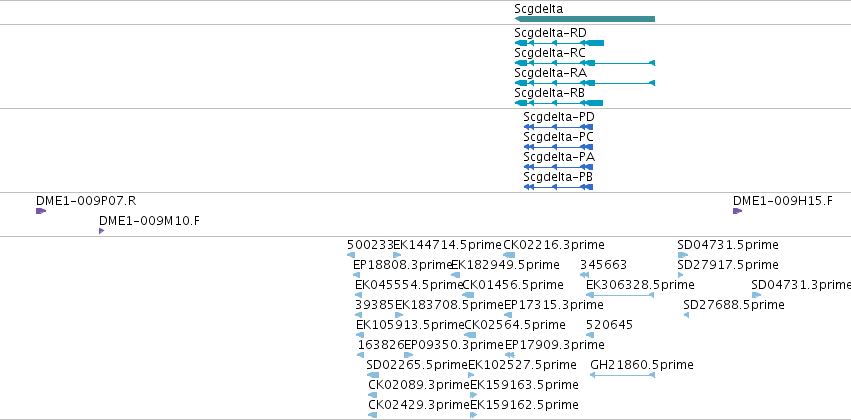This screenshot has height=420, width=851.
Task: Select the CK02216.3prime EST glyph
Action: pos(509,255)
